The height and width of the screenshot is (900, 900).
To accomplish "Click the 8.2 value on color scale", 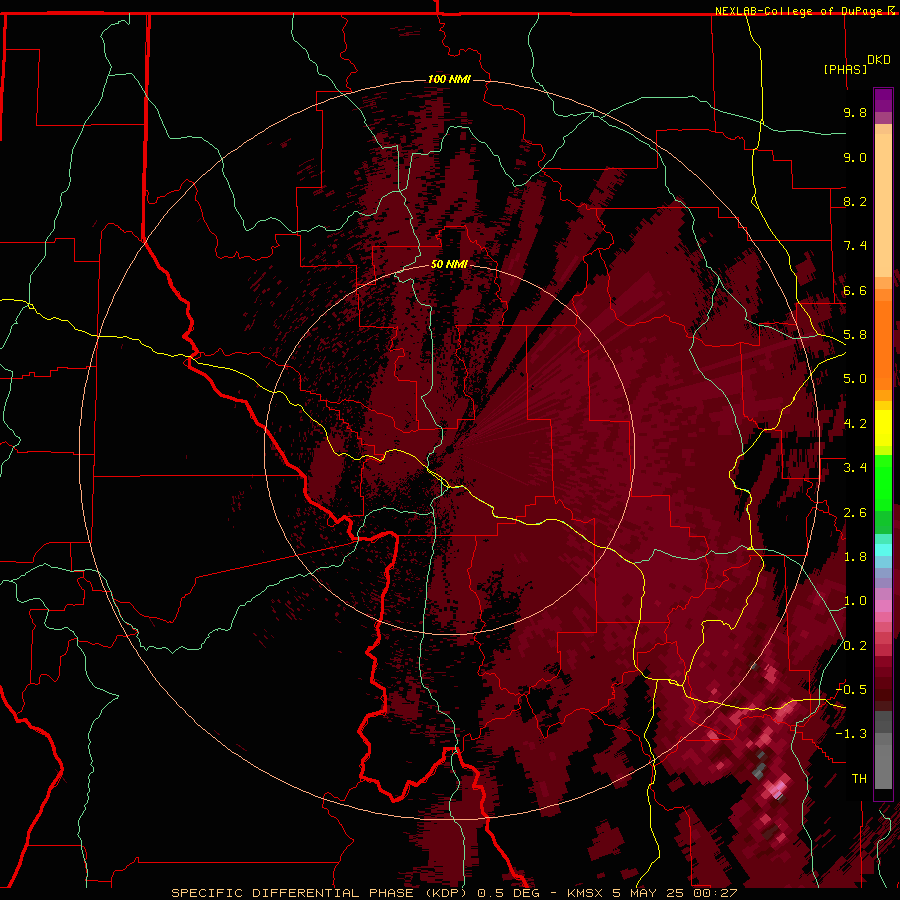I will 855,201.
